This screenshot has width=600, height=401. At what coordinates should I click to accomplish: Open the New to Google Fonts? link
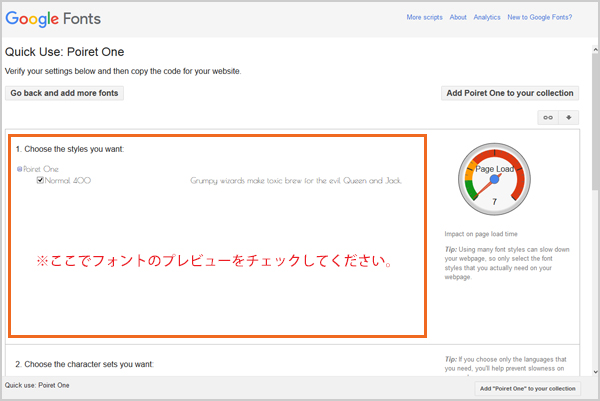pos(540,17)
